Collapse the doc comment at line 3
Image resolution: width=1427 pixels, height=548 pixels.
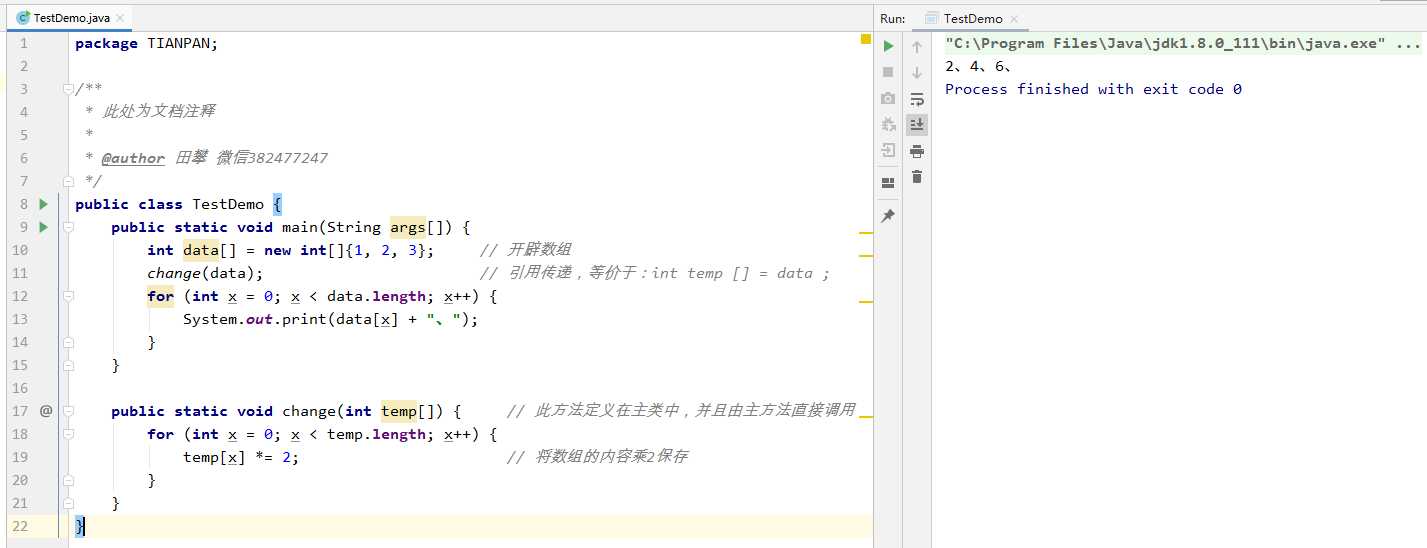[x=68, y=89]
